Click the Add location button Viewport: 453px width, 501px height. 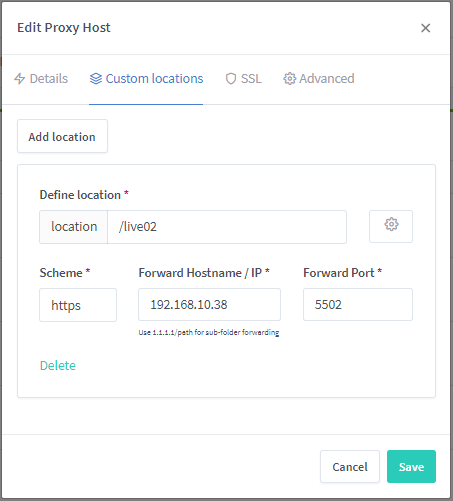click(62, 136)
